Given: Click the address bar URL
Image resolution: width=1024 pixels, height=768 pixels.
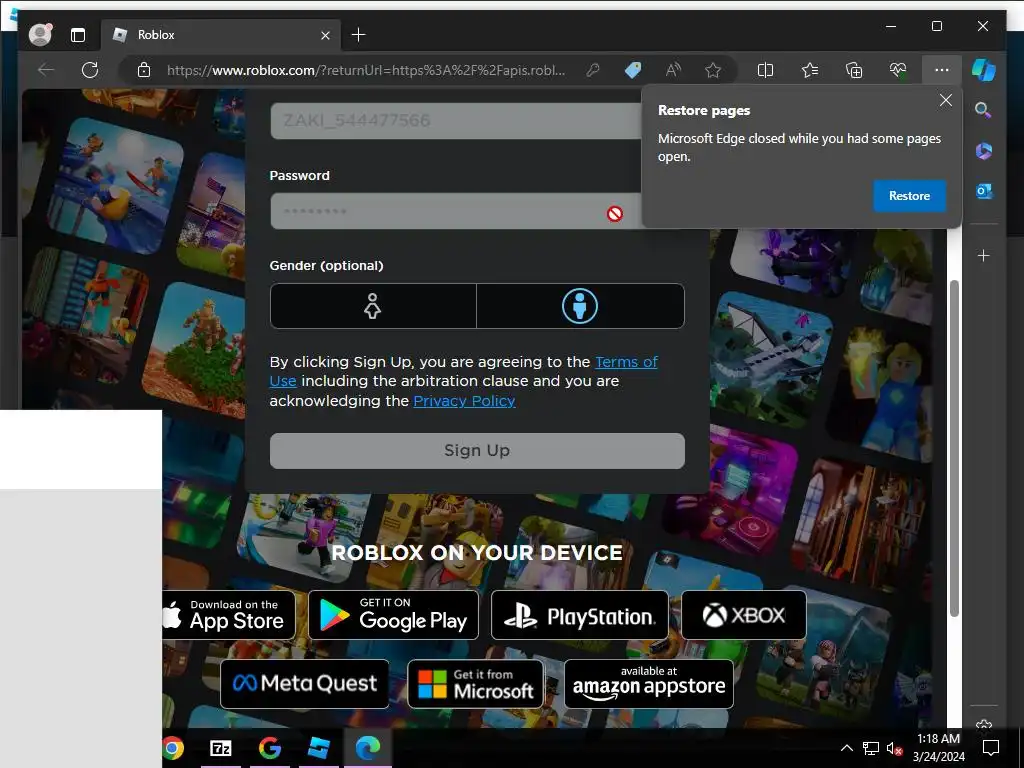Looking at the screenshot, I should (x=366, y=70).
